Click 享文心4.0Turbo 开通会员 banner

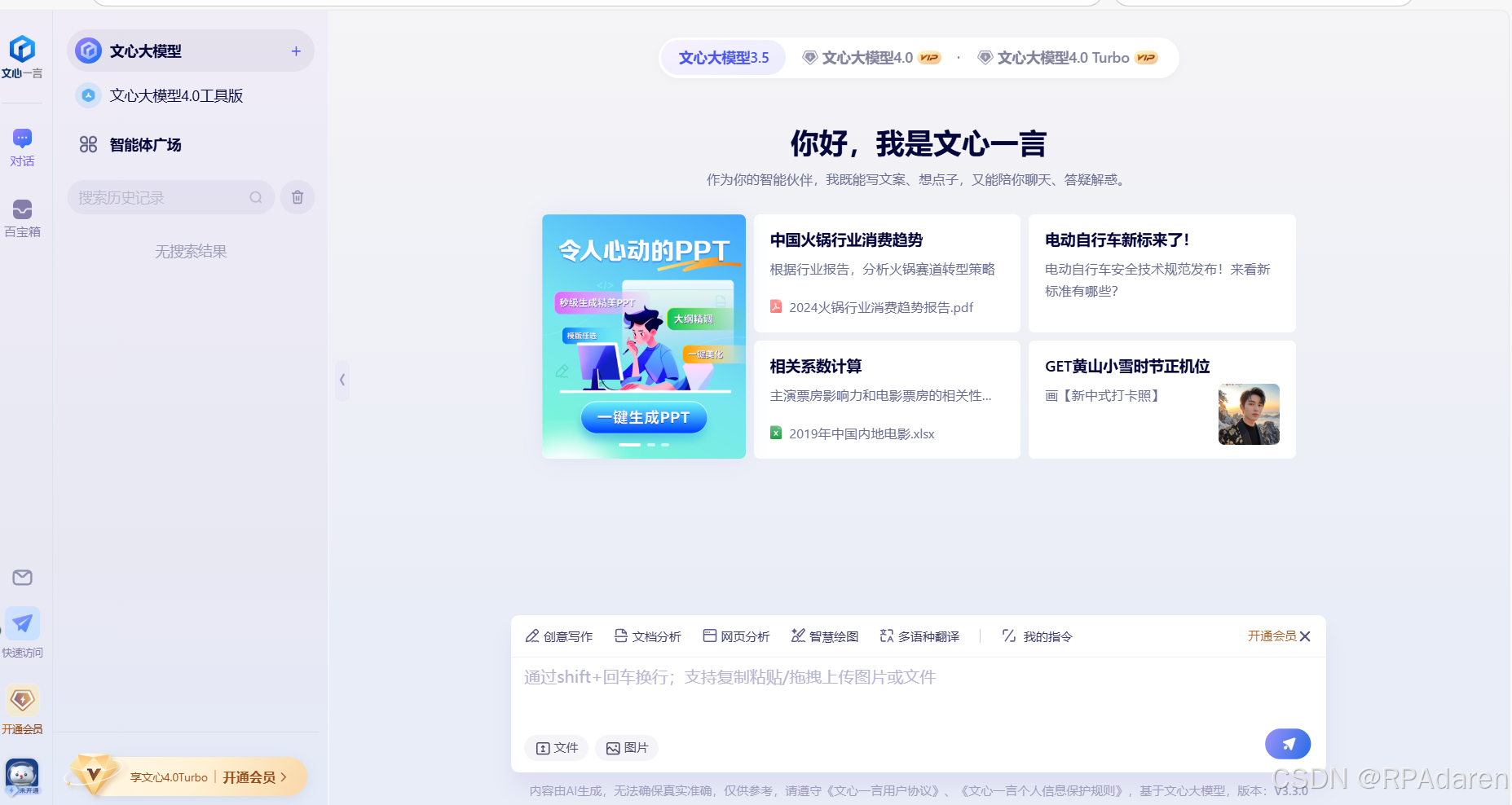(188, 776)
